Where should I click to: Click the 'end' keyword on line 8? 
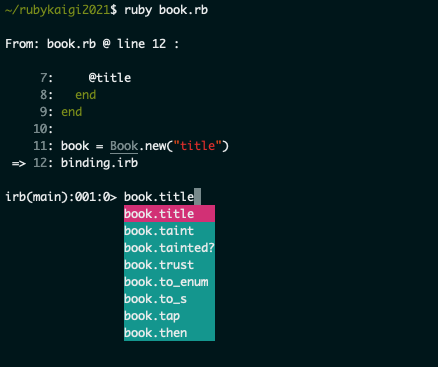pyautogui.click(x=86, y=95)
